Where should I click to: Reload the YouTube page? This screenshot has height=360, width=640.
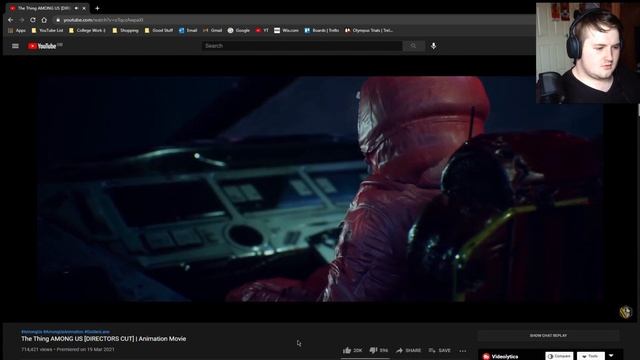[33, 20]
